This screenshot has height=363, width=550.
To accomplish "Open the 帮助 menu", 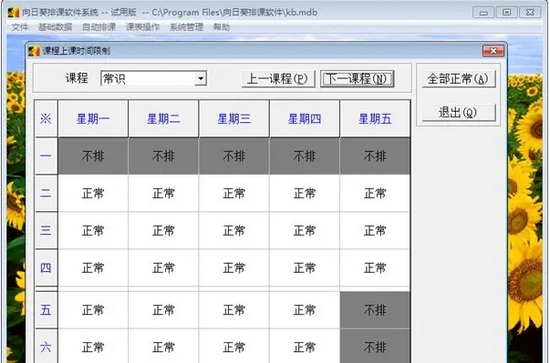I will (x=221, y=27).
